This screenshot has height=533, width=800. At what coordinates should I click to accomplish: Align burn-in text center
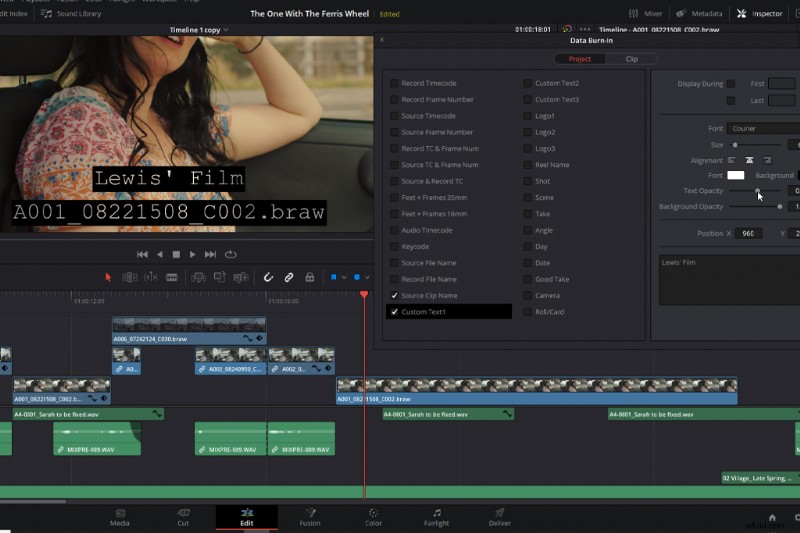(x=749, y=160)
